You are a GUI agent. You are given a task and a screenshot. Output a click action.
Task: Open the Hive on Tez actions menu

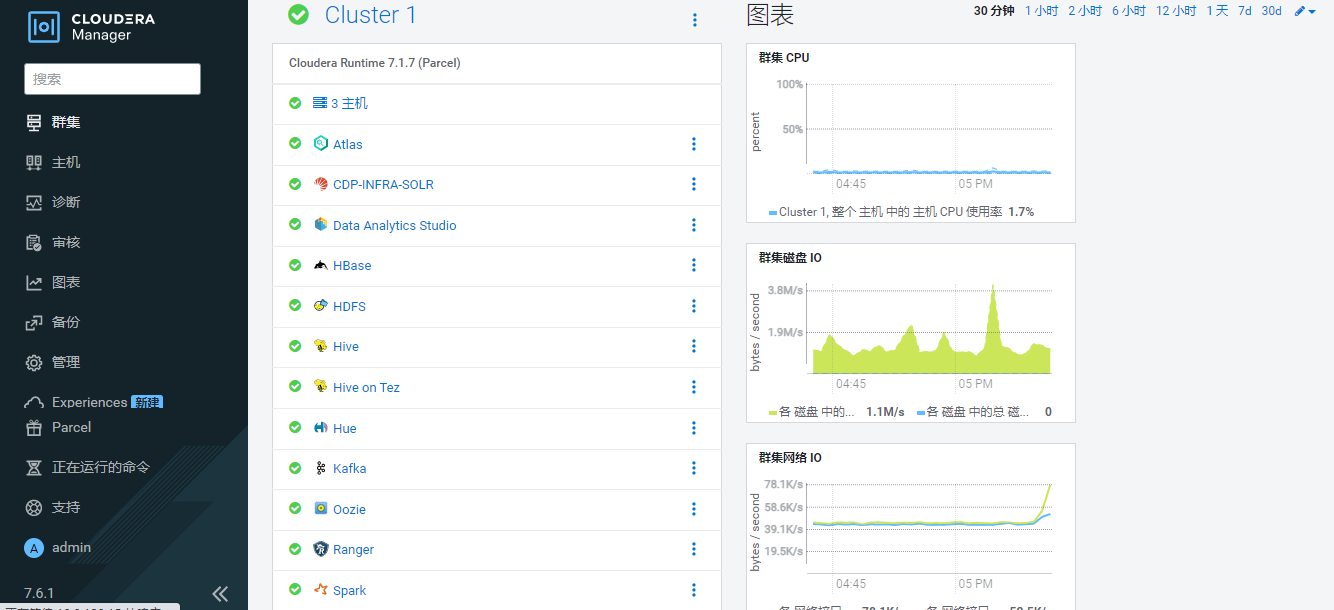click(694, 387)
